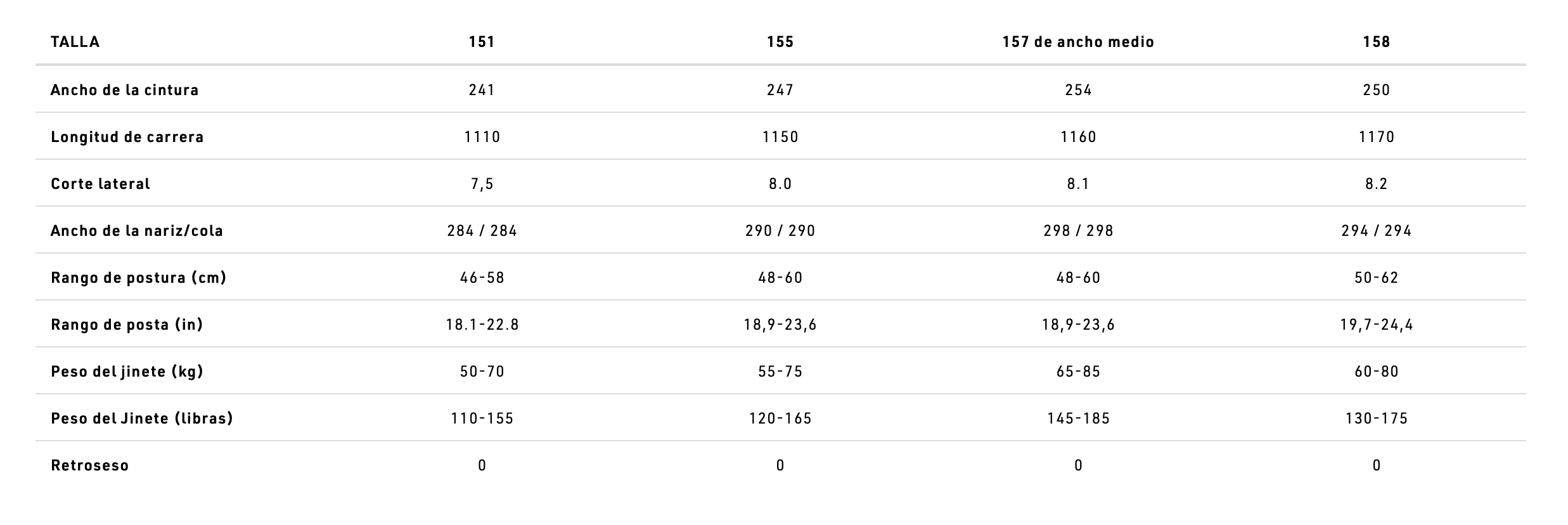Click the Peso del jinete (kg) label

point(127,372)
